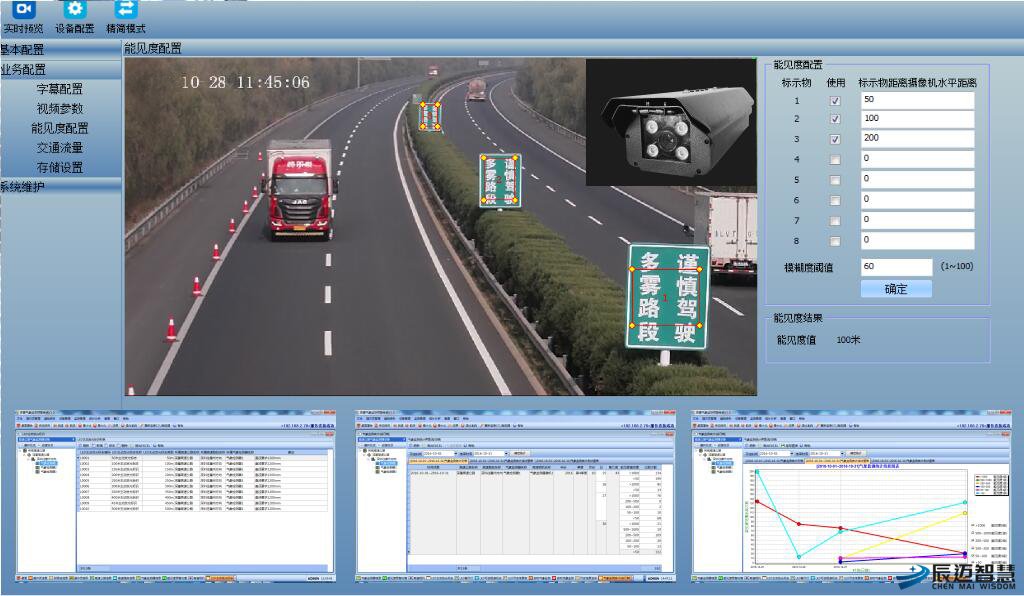Open the right line chart screenshot thumbnail

click(x=852, y=496)
